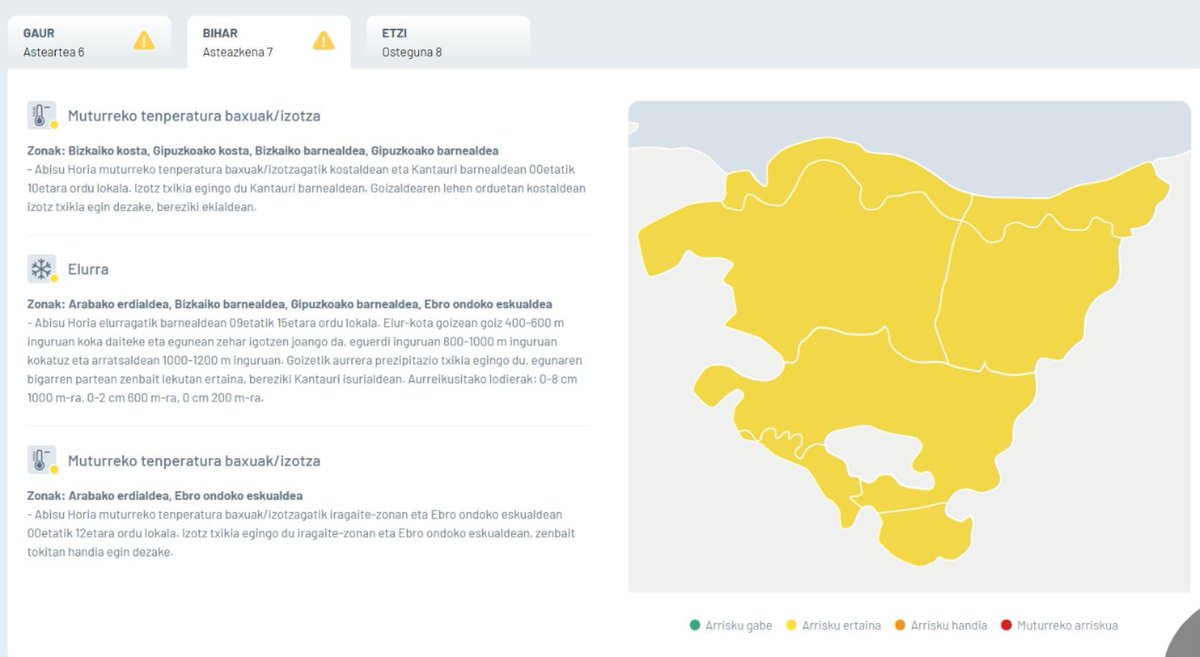
Task: Click 'Zonak: Arabako erdialdea, Ebro ondoko eskualdea'
Action: 165,496
